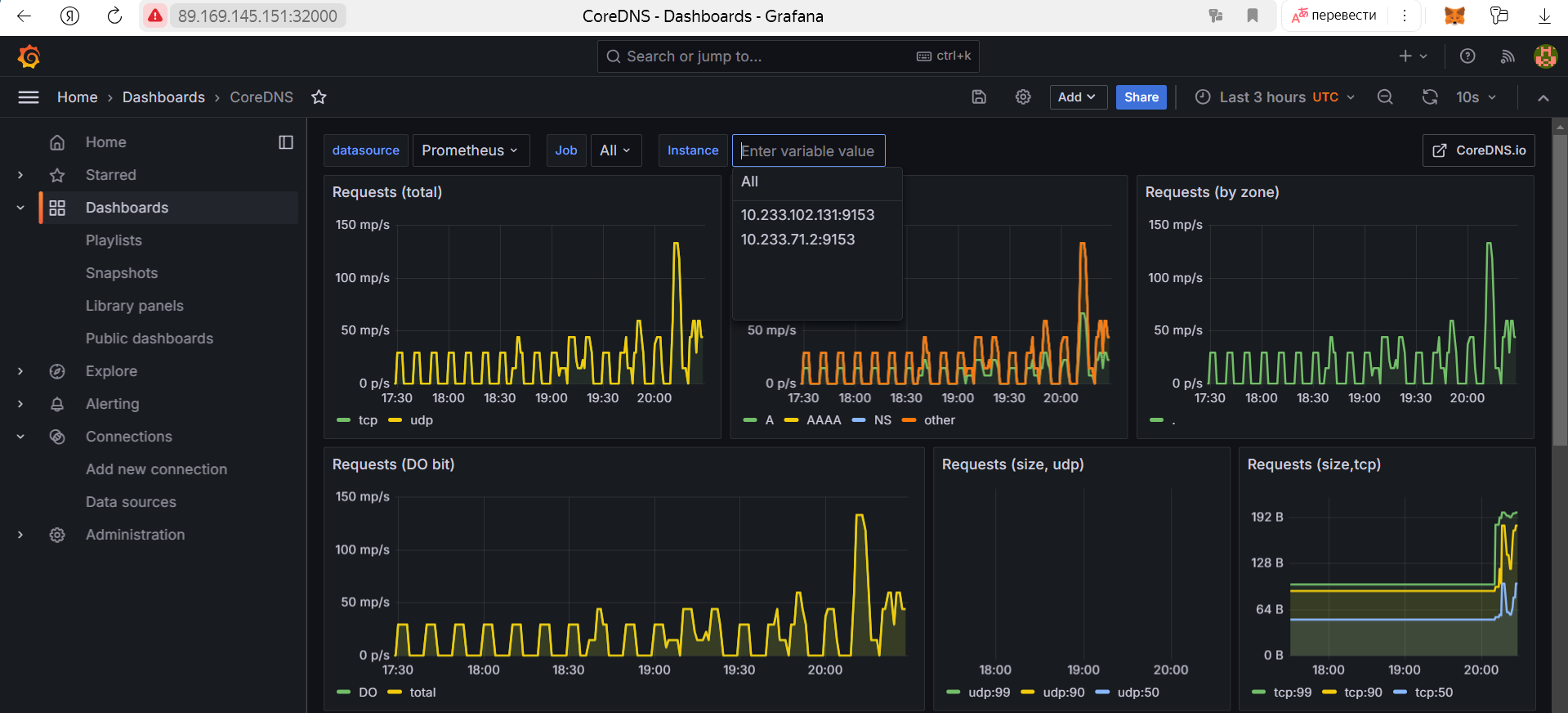Refresh the dashboard now

click(x=1430, y=97)
